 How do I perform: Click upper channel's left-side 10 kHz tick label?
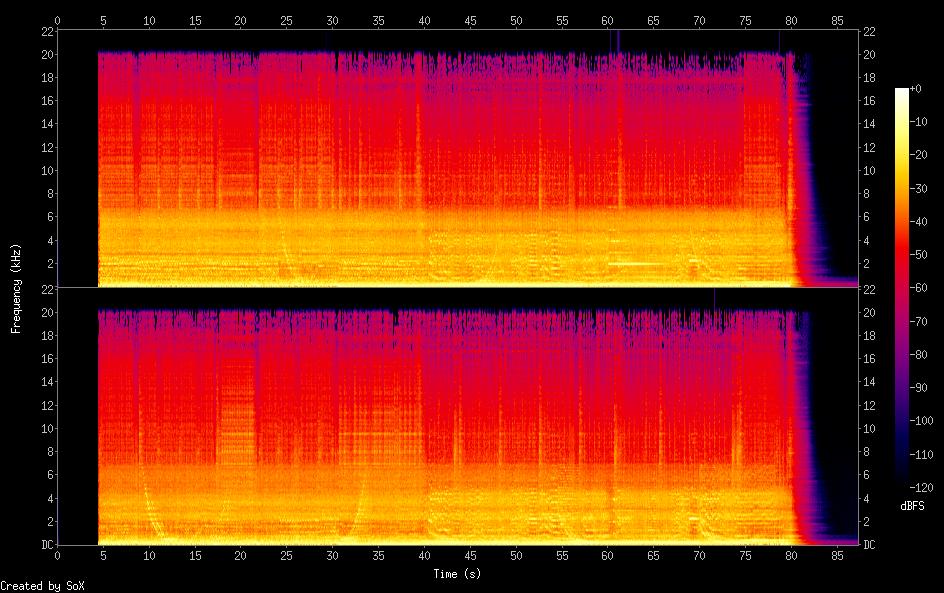point(46,171)
